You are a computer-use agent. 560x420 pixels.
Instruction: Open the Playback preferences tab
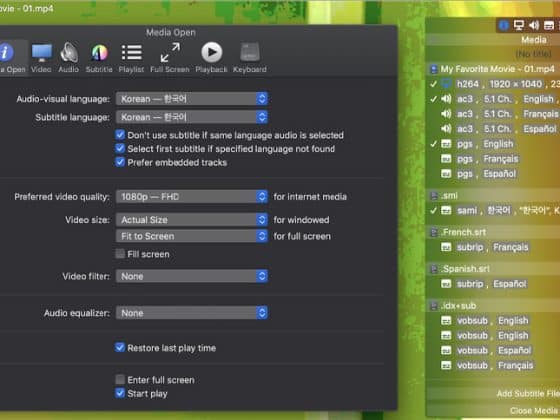coord(211,58)
